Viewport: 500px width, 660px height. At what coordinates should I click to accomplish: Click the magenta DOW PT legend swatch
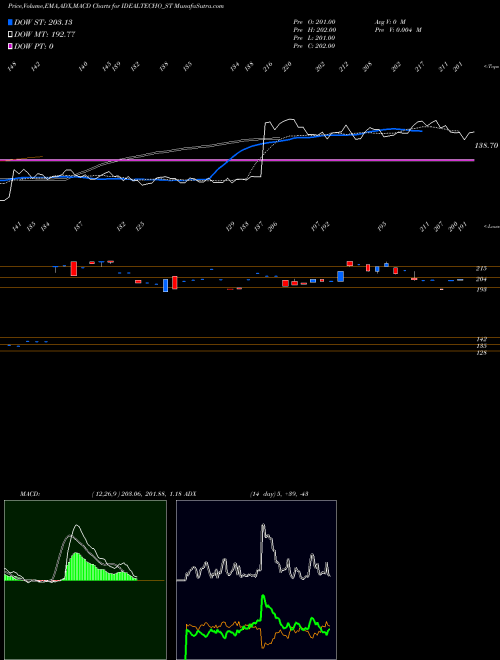[11, 46]
